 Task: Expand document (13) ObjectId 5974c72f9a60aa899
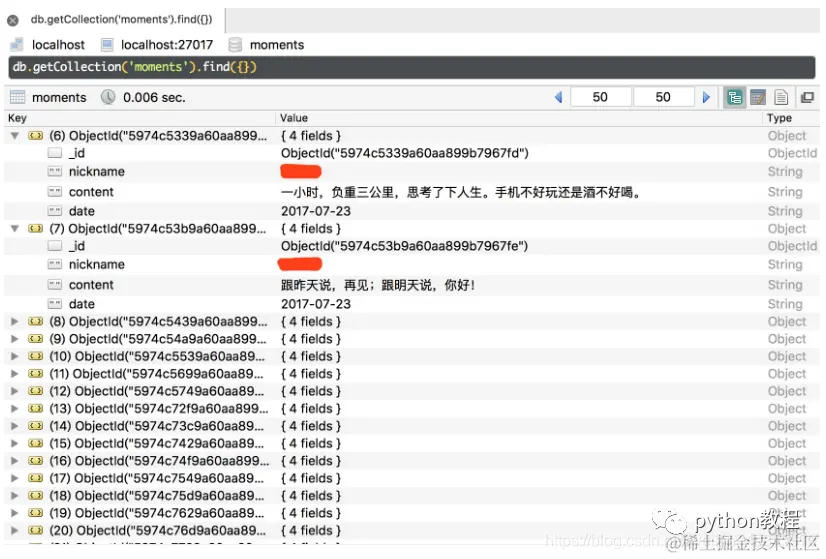(15, 408)
